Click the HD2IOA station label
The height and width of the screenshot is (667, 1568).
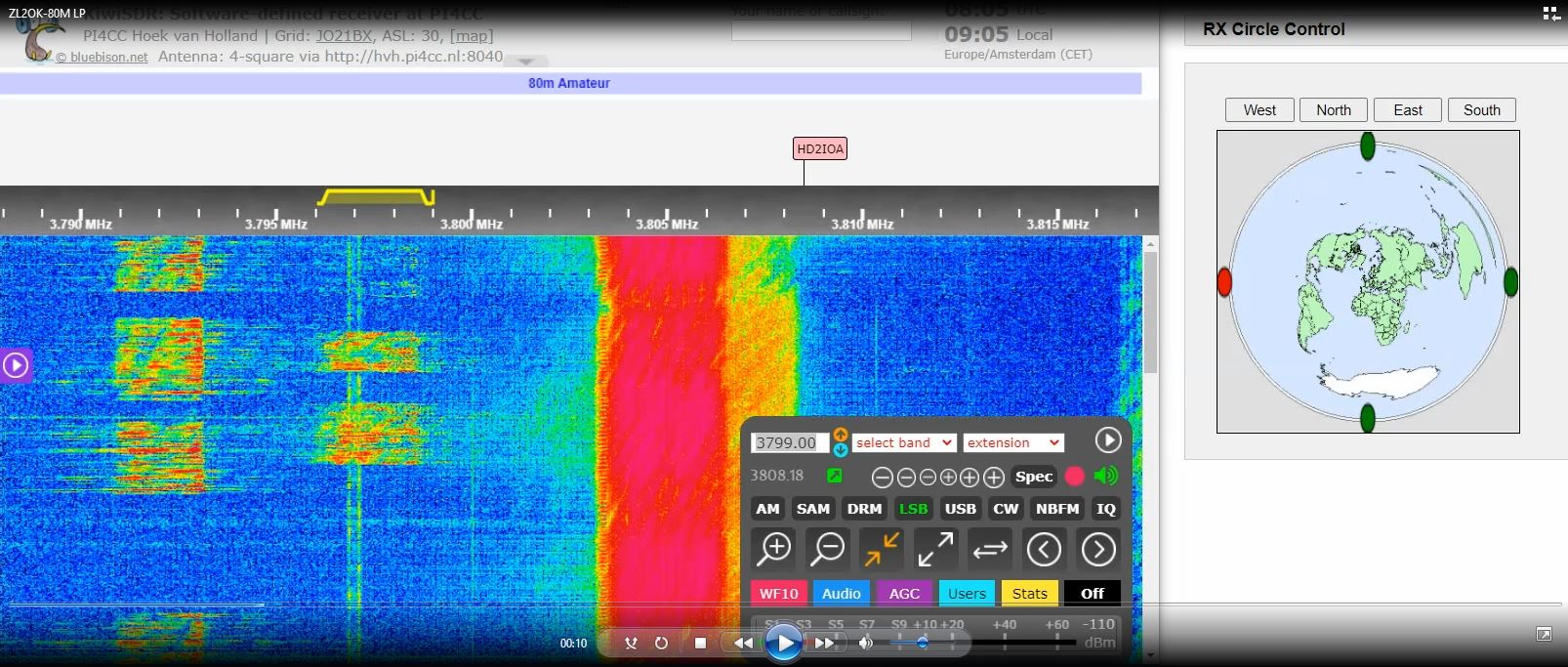click(820, 149)
